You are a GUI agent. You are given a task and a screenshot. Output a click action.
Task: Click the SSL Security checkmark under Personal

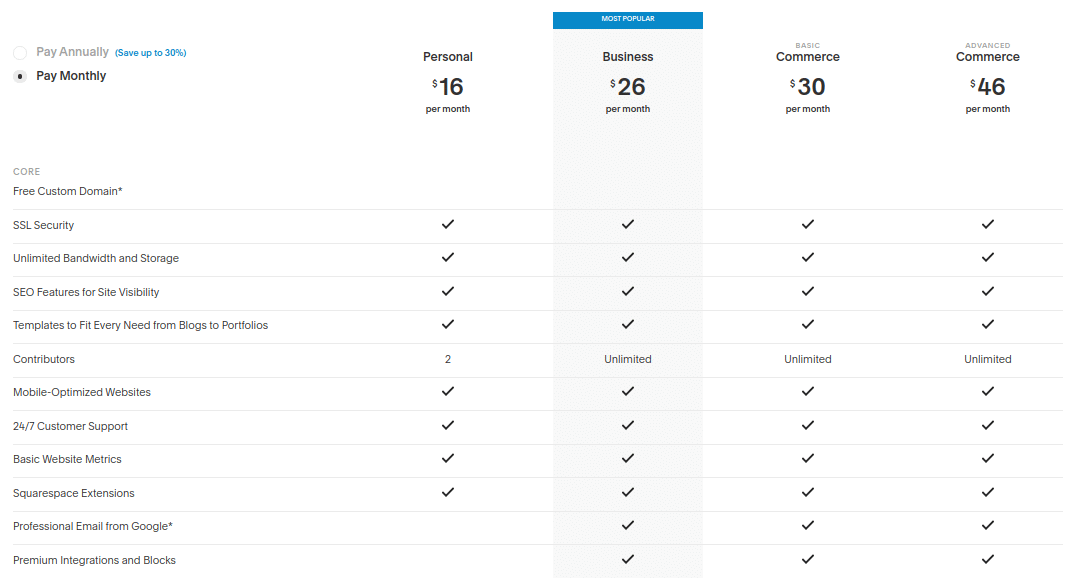click(x=447, y=224)
